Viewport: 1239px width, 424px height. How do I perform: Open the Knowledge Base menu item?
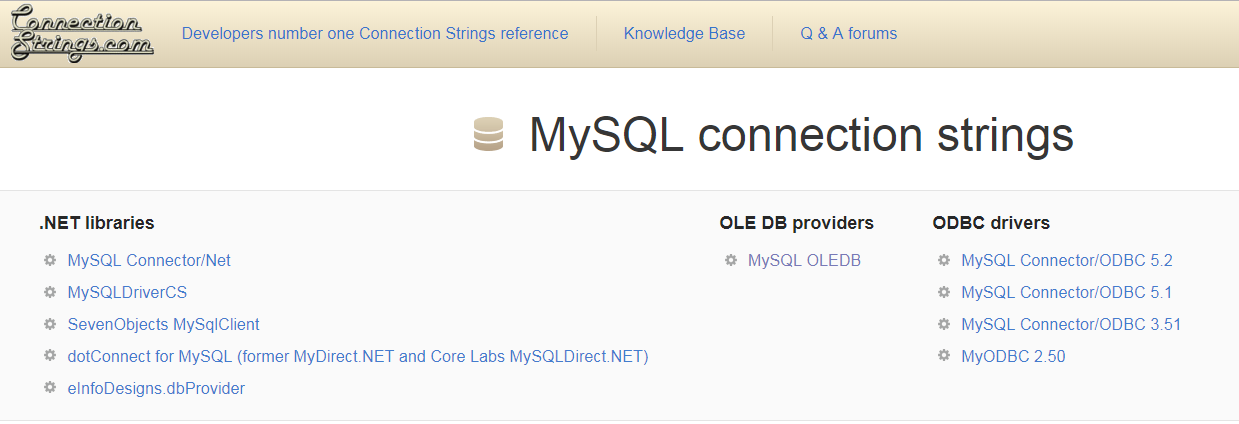684,33
